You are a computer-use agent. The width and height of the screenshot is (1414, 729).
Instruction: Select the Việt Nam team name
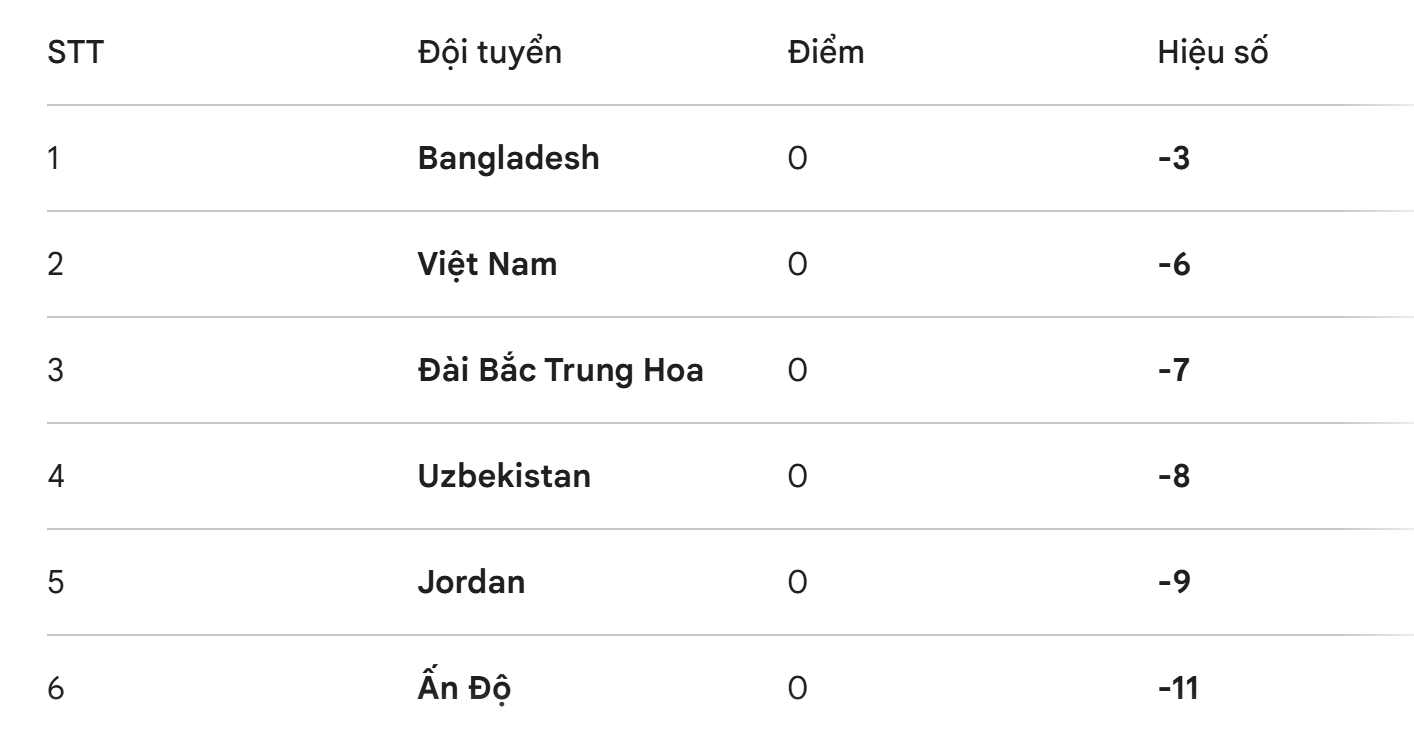[x=487, y=264]
